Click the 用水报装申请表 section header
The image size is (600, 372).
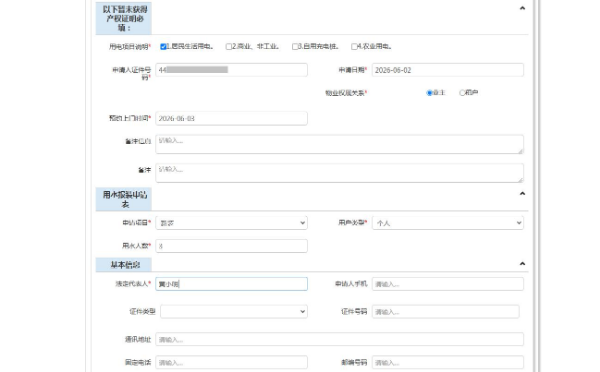(124, 199)
